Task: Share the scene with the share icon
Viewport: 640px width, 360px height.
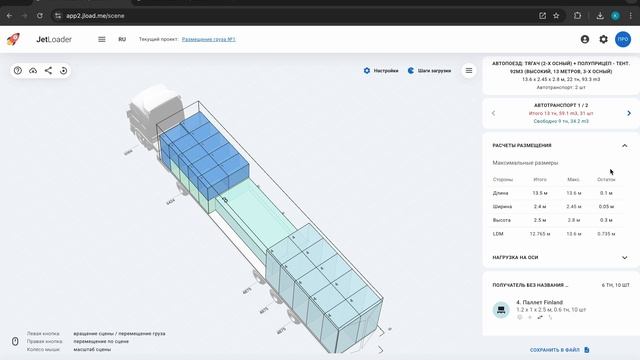Action: pos(48,71)
